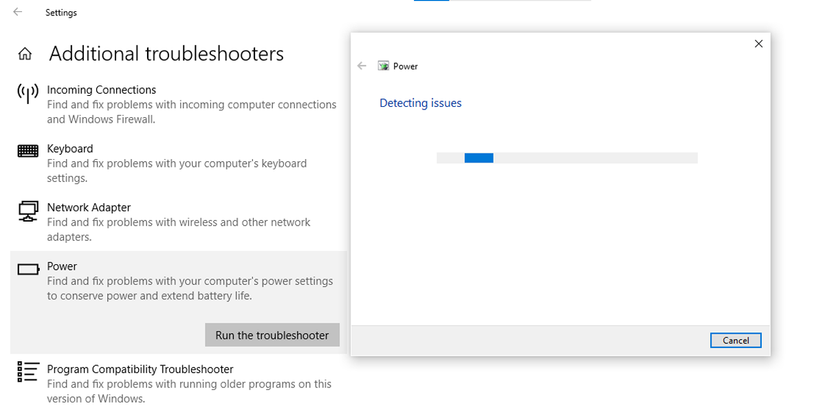Click the Detecting issues progress bar

(567, 158)
